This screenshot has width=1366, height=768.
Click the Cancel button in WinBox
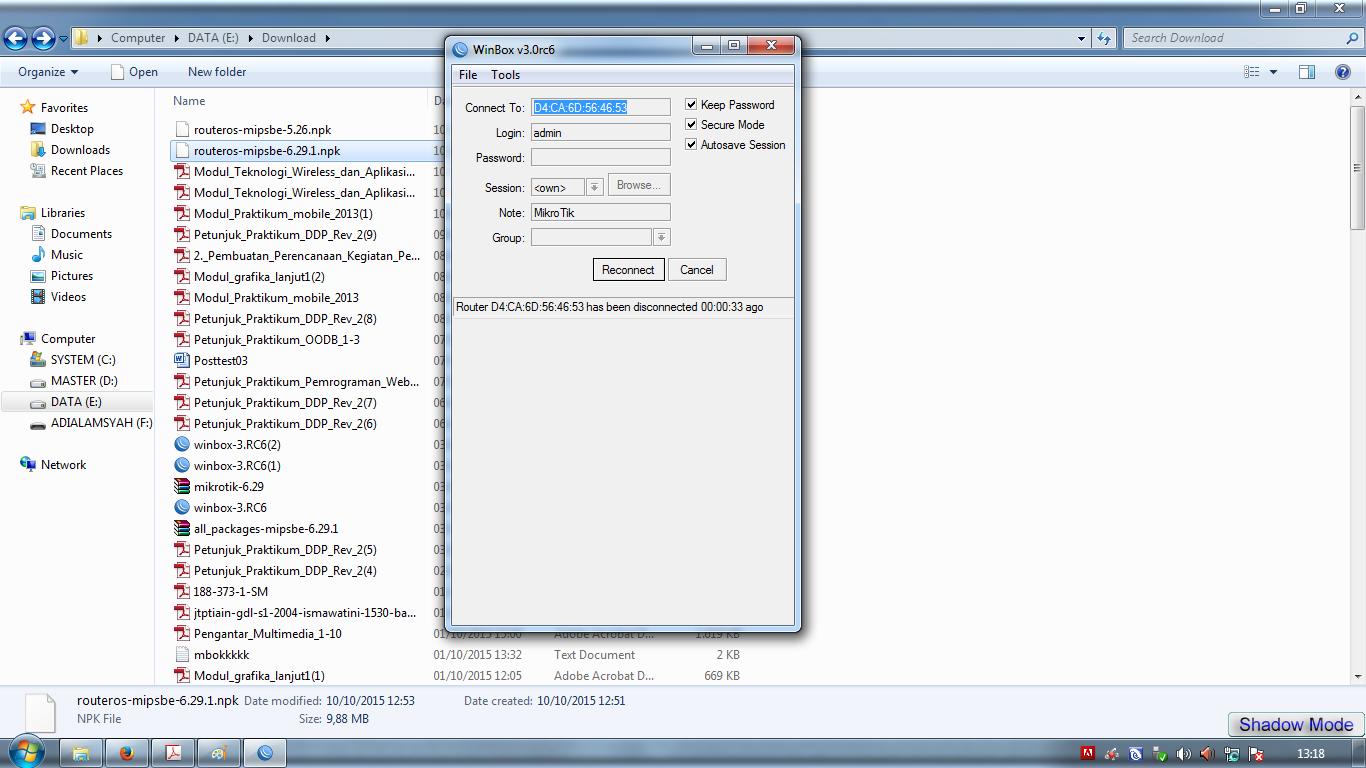(x=697, y=270)
